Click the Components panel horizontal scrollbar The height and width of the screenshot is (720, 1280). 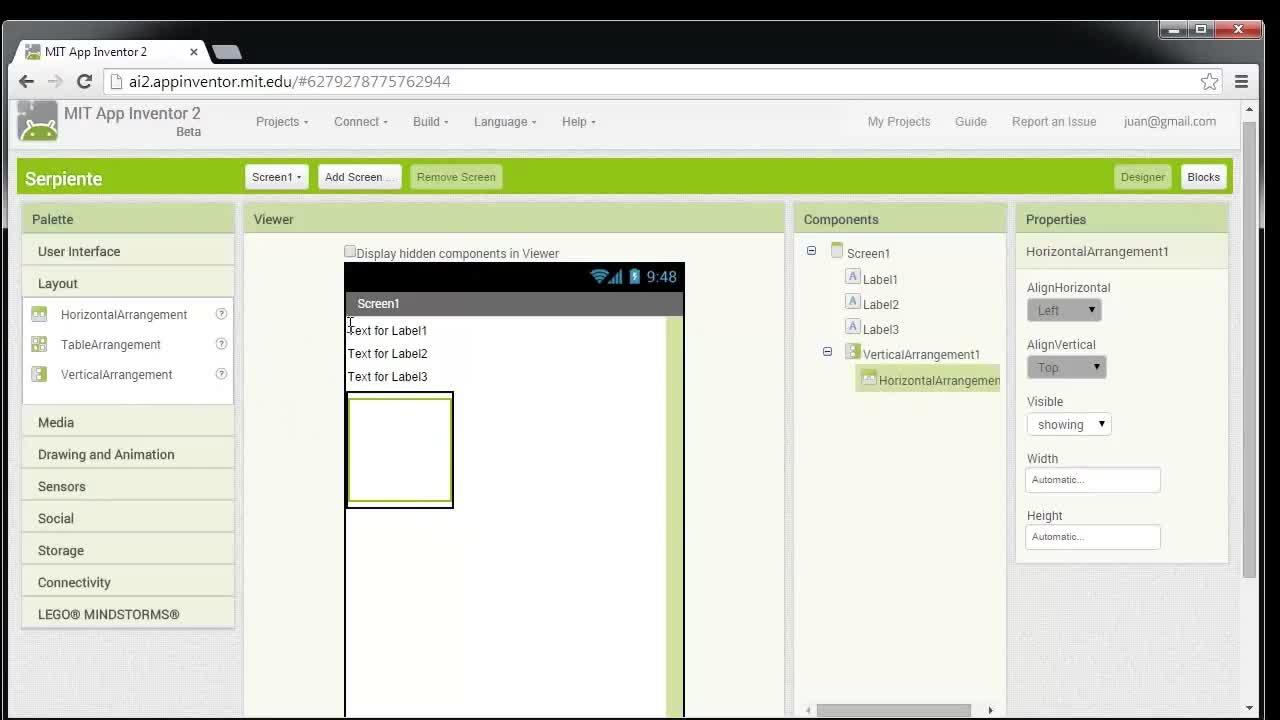pyautogui.click(x=894, y=710)
